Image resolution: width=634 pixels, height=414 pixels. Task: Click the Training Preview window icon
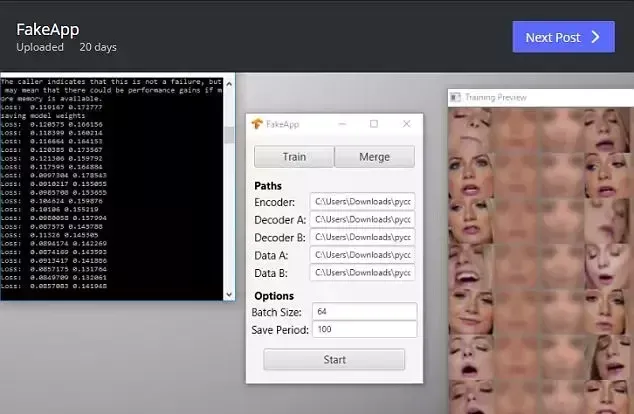pos(456,97)
